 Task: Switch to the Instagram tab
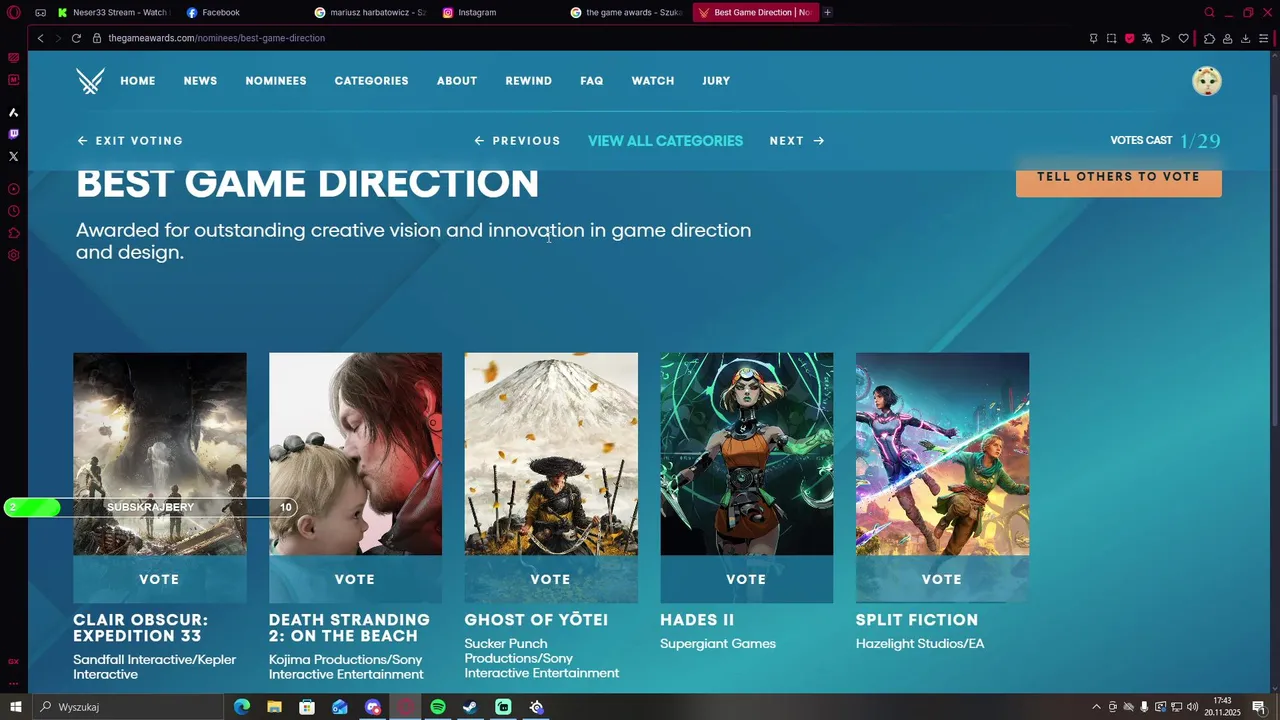(497, 12)
